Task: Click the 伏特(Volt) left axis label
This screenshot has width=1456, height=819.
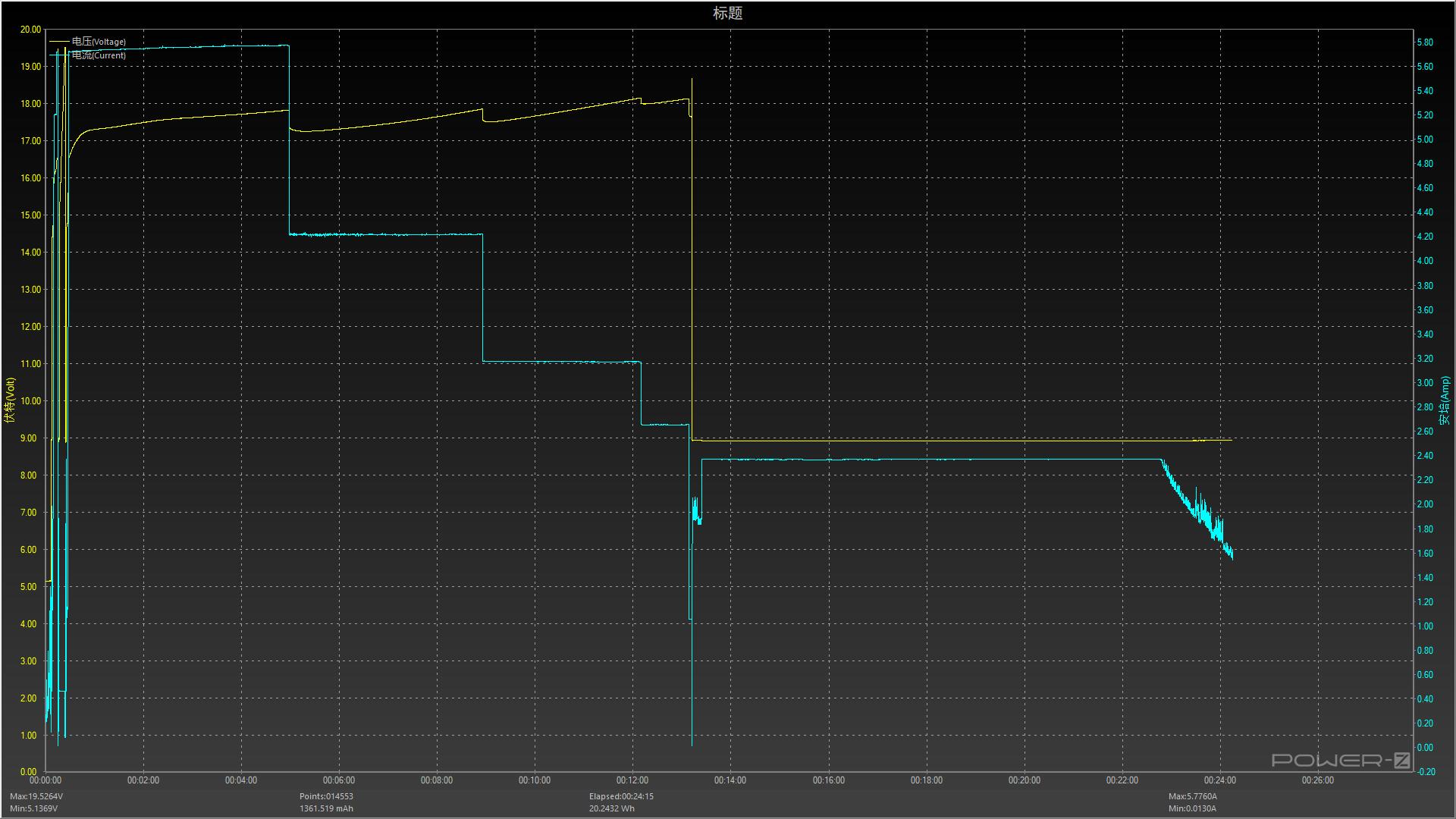Action: click(x=10, y=400)
